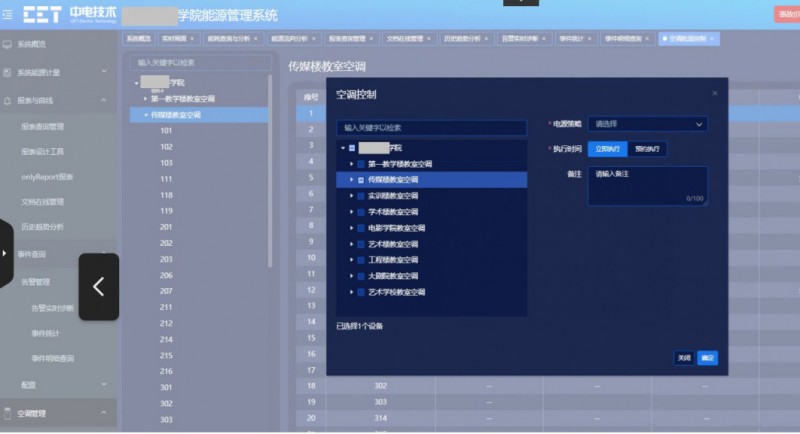Expand the 工程楼教室空调 node arrow
800x434 pixels.
tap(351, 260)
